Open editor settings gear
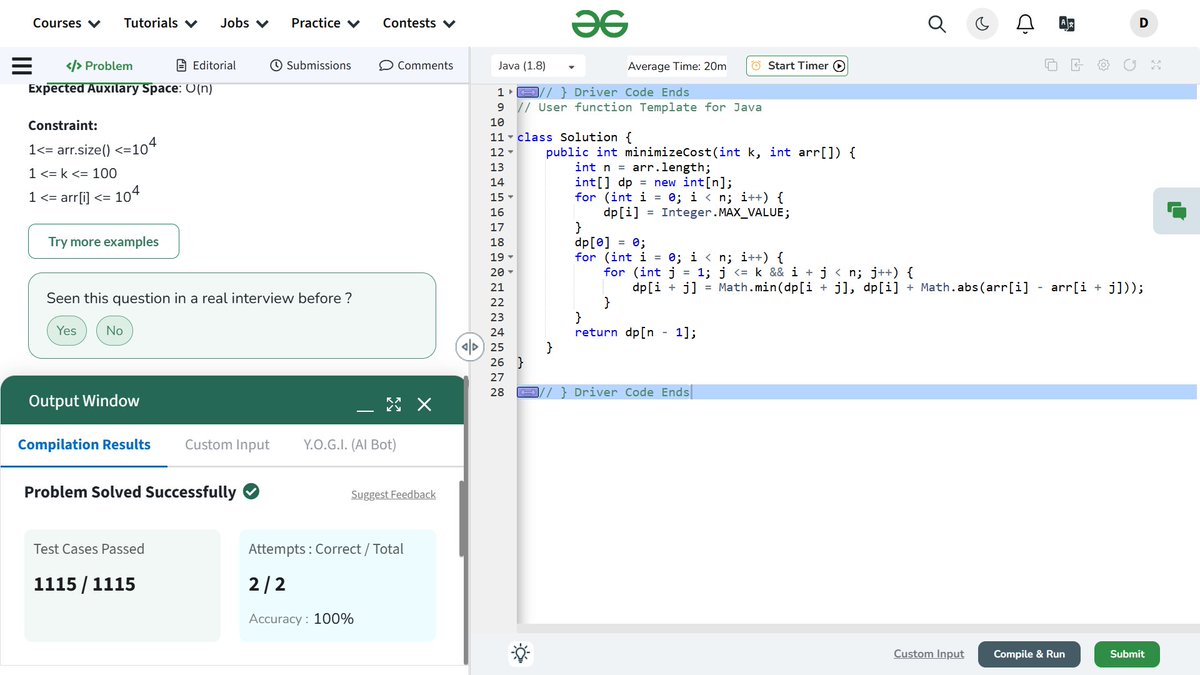This screenshot has width=1200, height=675. [x=1103, y=65]
